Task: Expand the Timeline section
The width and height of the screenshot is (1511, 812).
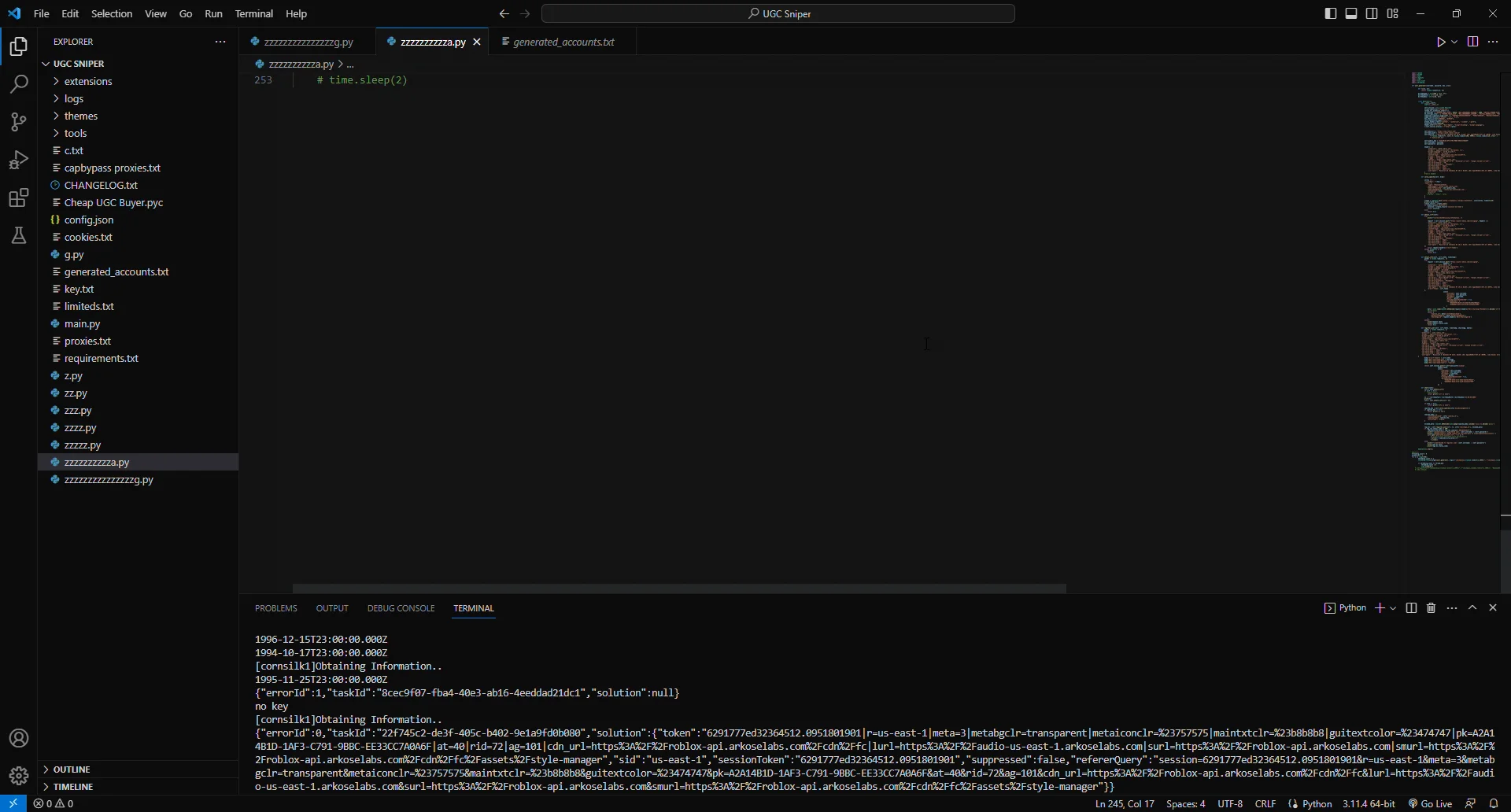Action: (x=73, y=786)
